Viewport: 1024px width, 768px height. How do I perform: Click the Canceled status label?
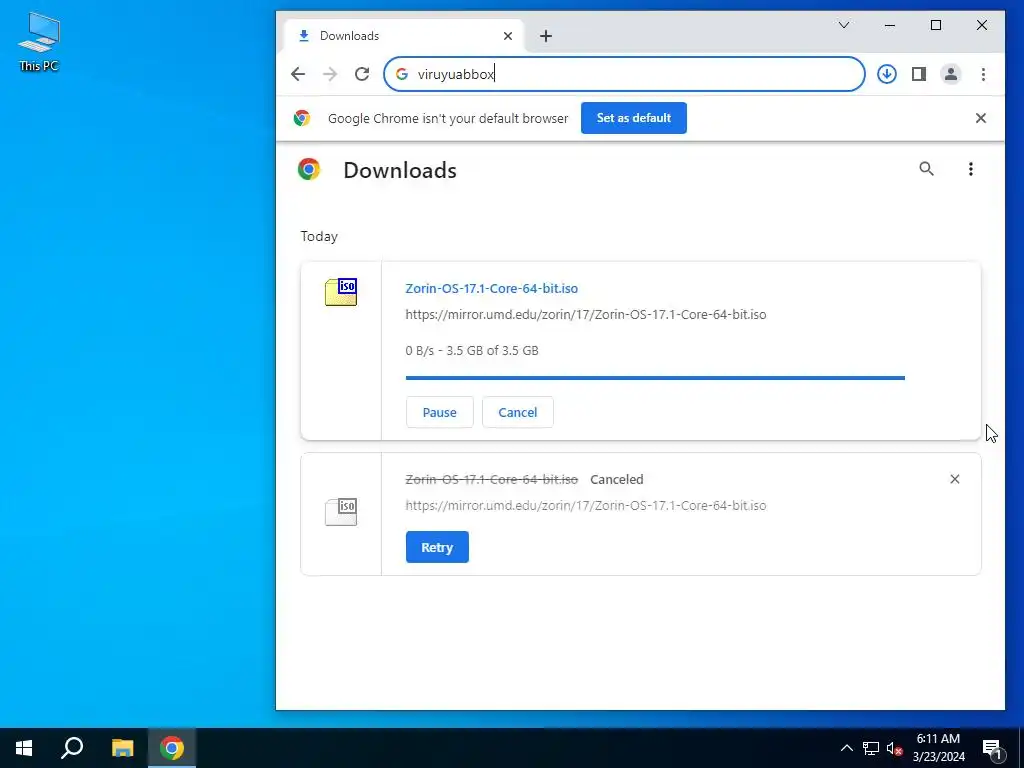[x=616, y=479]
